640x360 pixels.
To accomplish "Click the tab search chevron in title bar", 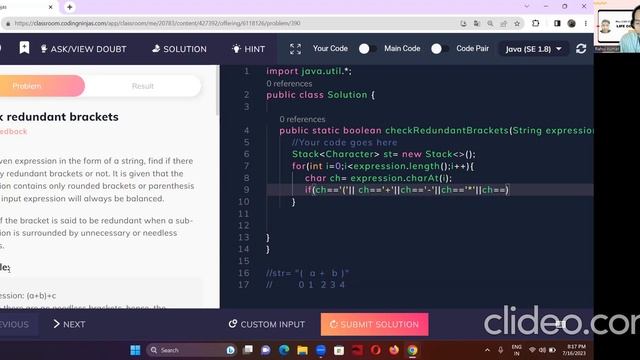I will tap(527, 6).
